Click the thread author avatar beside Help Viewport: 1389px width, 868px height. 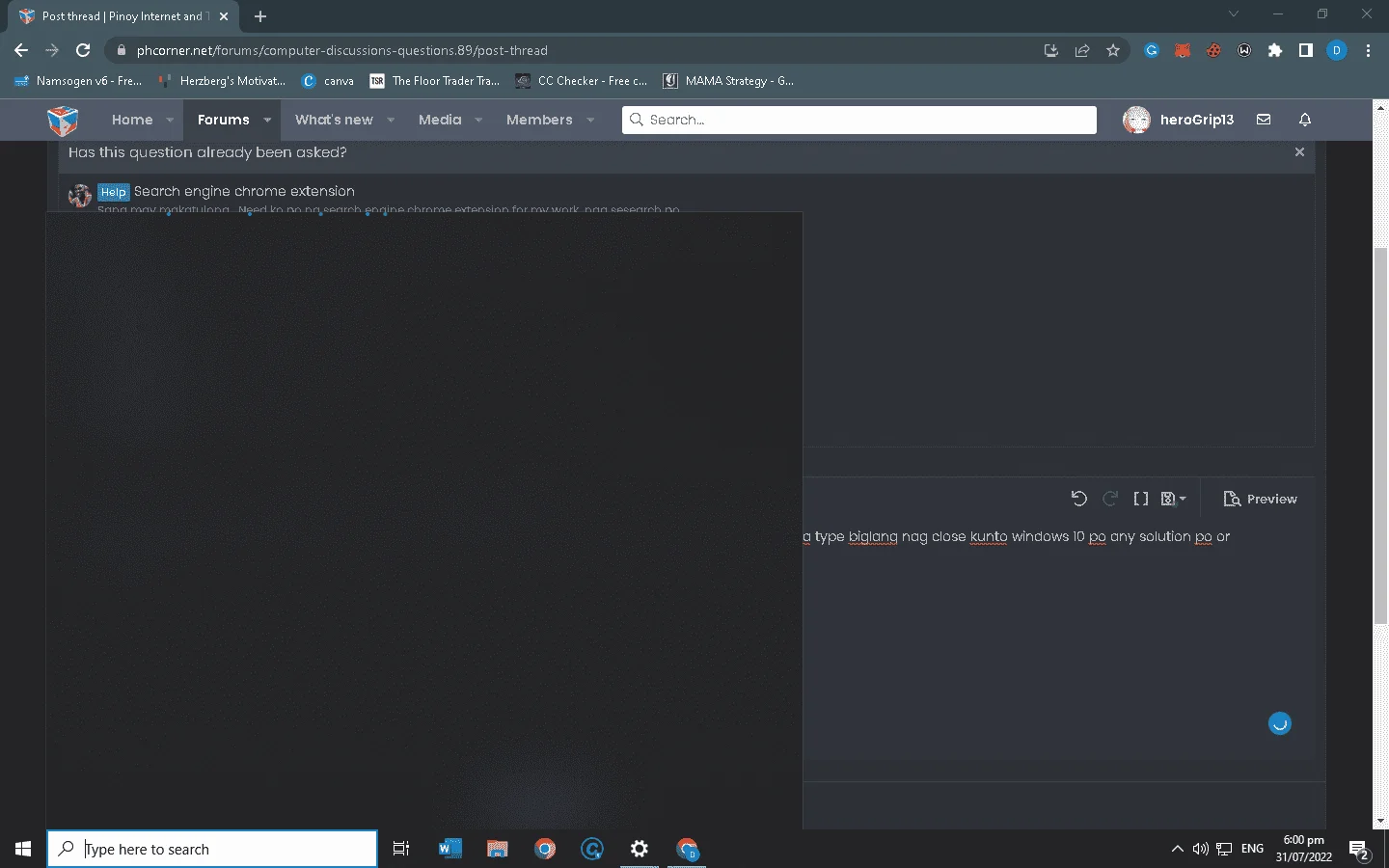click(x=80, y=195)
